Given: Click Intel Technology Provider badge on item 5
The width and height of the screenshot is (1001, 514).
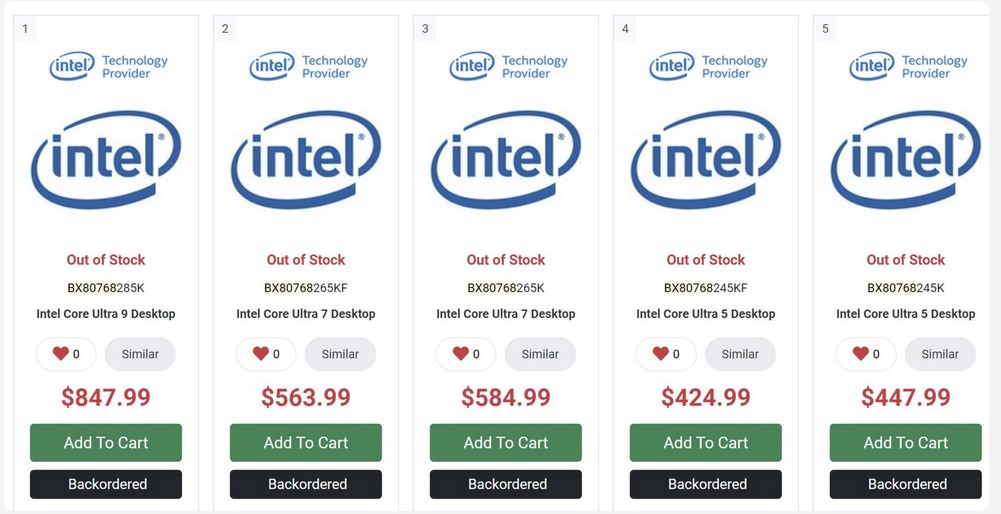Looking at the screenshot, I should (906, 66).
